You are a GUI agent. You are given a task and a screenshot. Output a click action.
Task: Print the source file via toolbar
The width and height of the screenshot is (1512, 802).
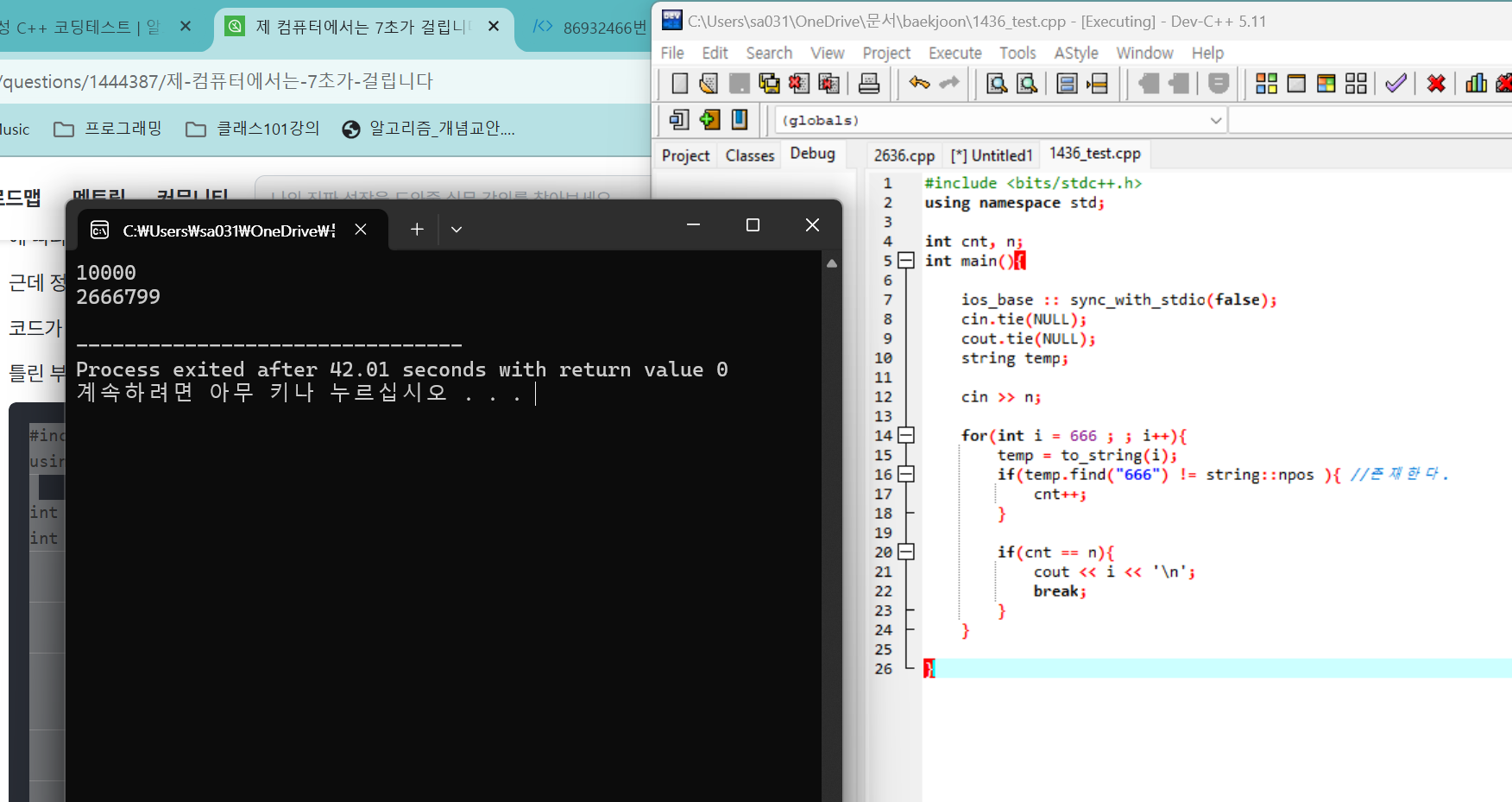tap(869, 83)
